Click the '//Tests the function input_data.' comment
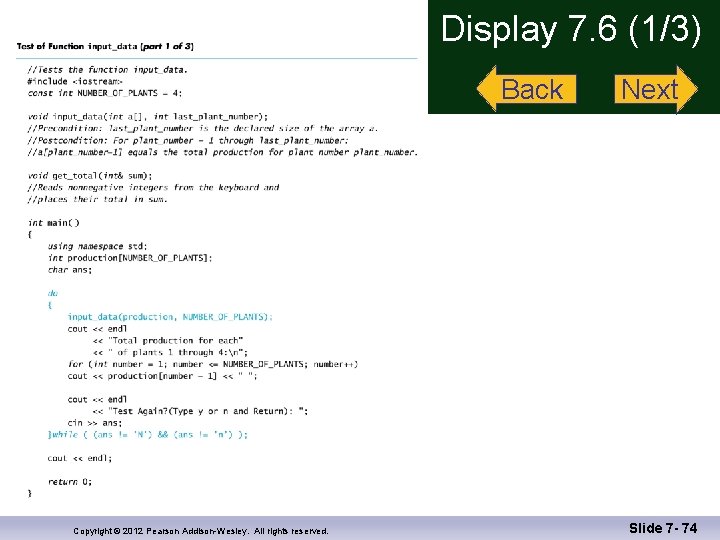Screen dimensions: 720x540 click(x=107, y=70)
